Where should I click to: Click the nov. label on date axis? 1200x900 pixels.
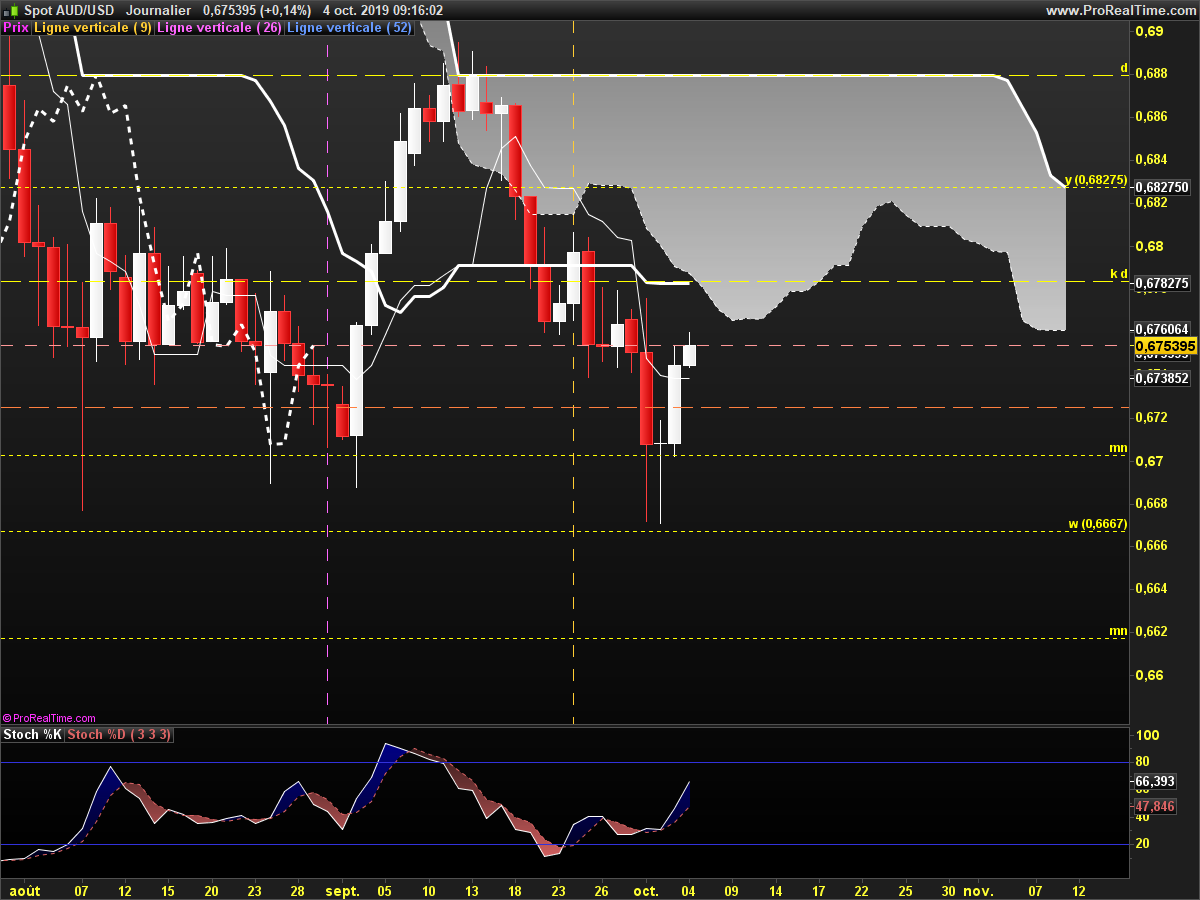point(976,889)
